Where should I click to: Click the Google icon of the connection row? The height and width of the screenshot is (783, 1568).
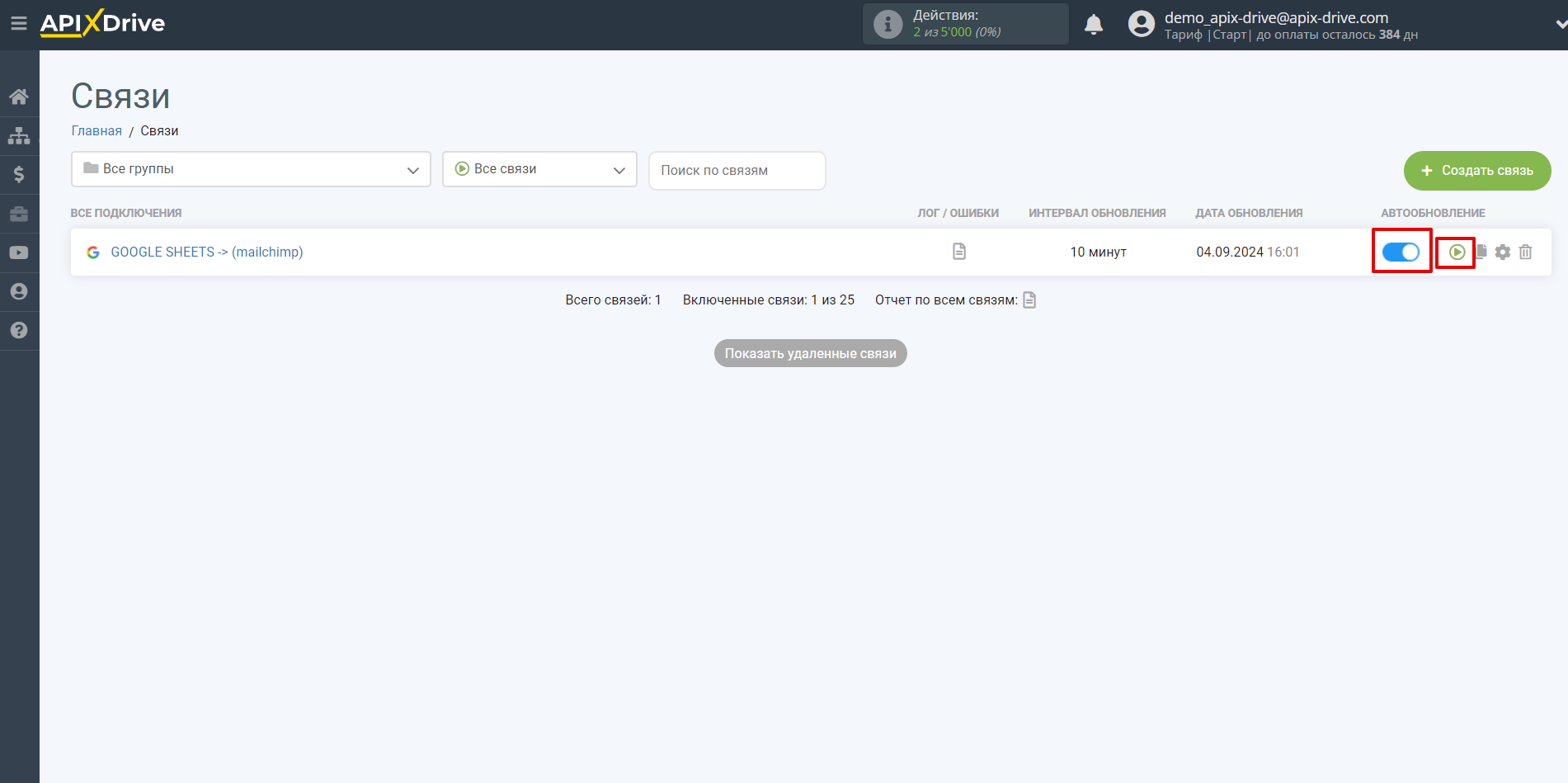93,252
